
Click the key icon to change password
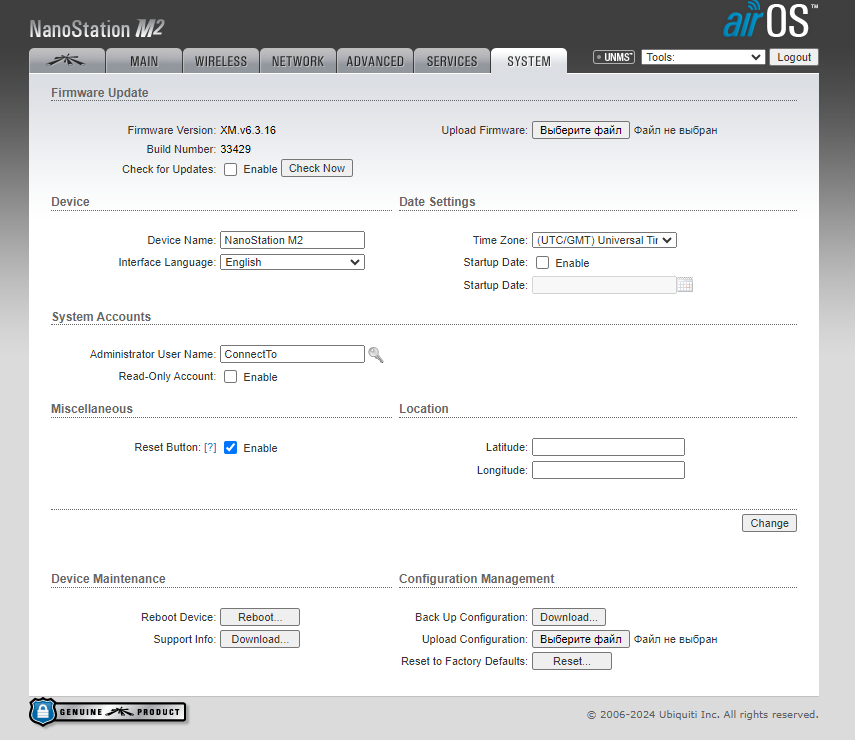pos(376,354)
